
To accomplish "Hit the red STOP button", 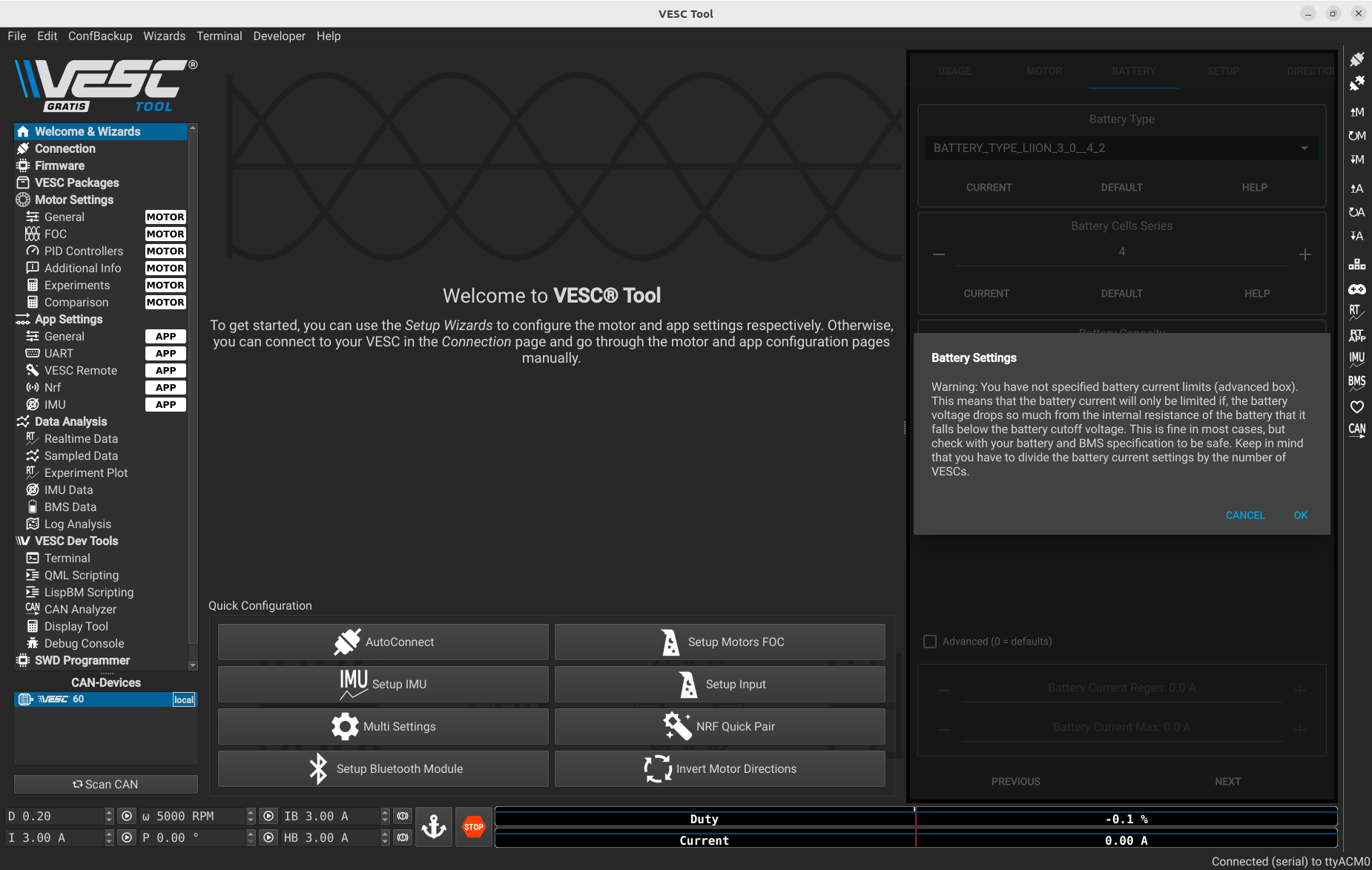I will click(474, 826).
